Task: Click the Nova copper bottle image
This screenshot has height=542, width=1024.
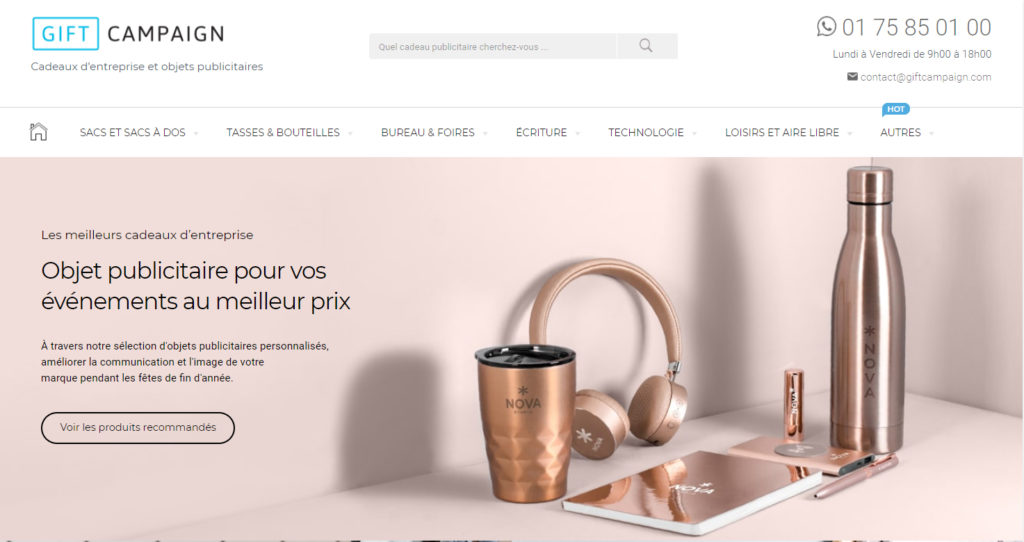Action: [x=868, y=310]
